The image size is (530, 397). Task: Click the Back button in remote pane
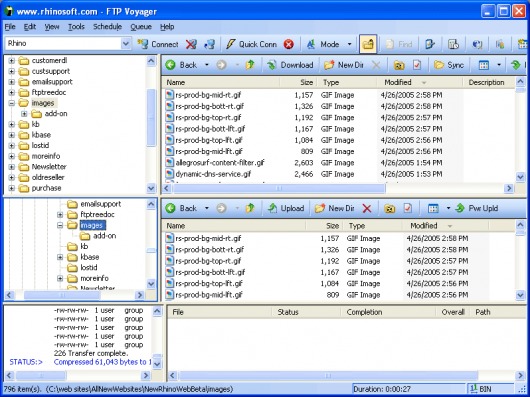[182, 65]
